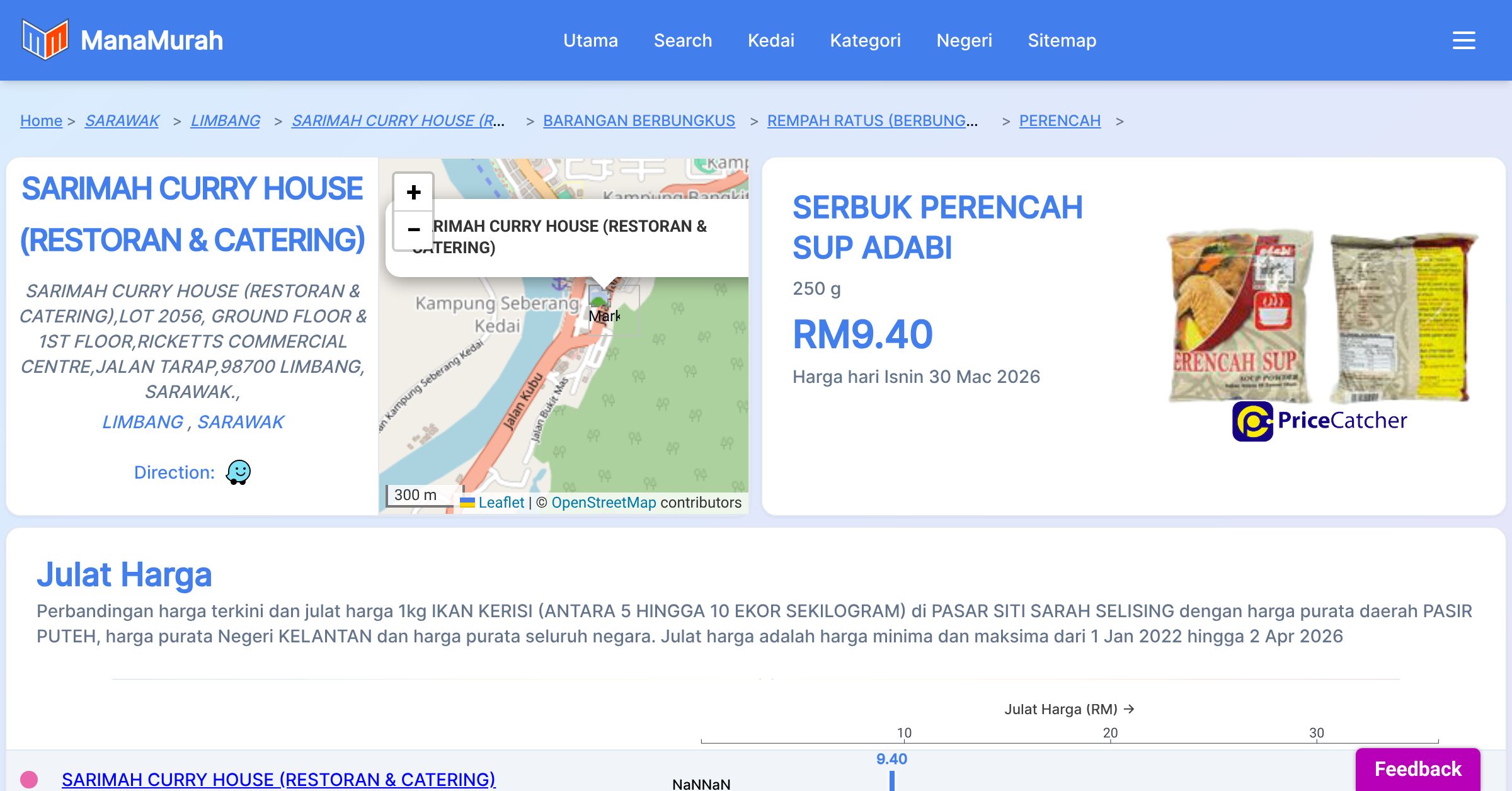This screenshot has height=791, width=1512.
Task: Click the ManaMurah logo icon
Action: click(45, 40)
